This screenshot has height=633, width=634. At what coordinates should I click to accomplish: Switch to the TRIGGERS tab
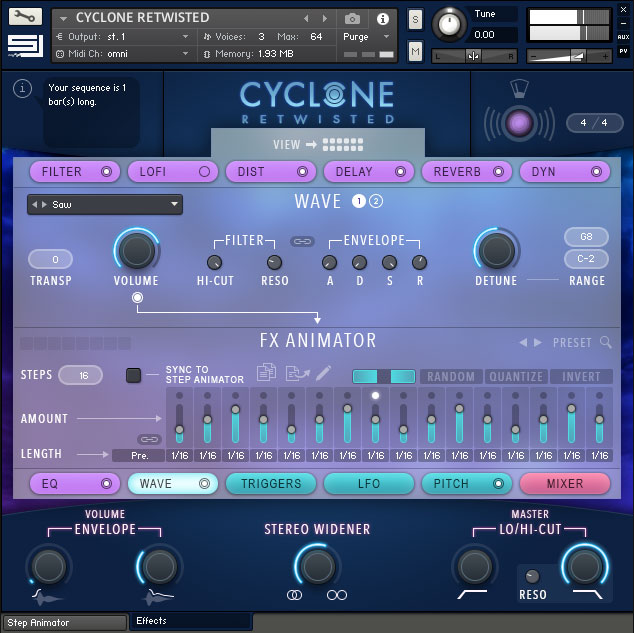pyautogui.click(x=270, y=483)
